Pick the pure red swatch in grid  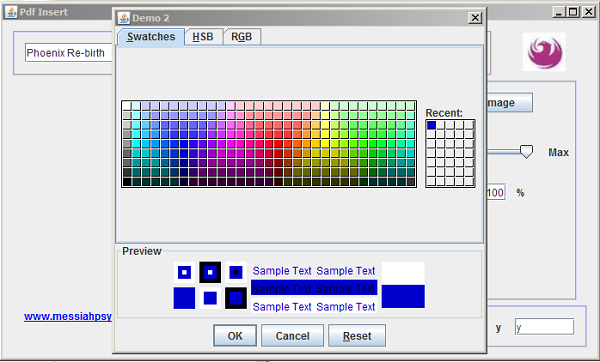[278, 144]
